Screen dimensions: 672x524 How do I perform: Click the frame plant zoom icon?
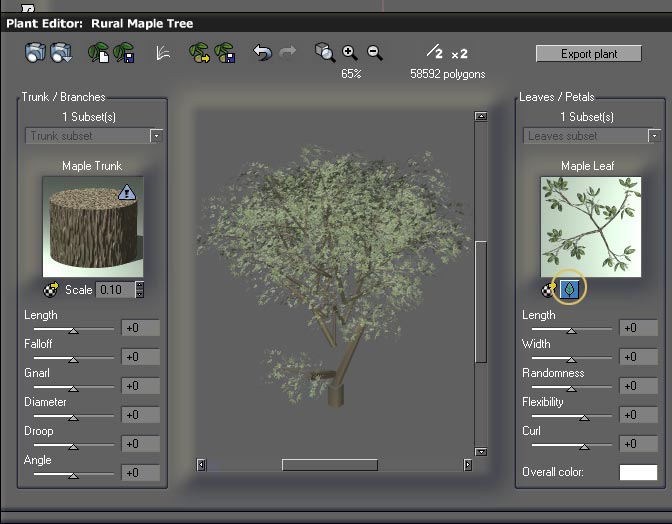pos(324,53)
